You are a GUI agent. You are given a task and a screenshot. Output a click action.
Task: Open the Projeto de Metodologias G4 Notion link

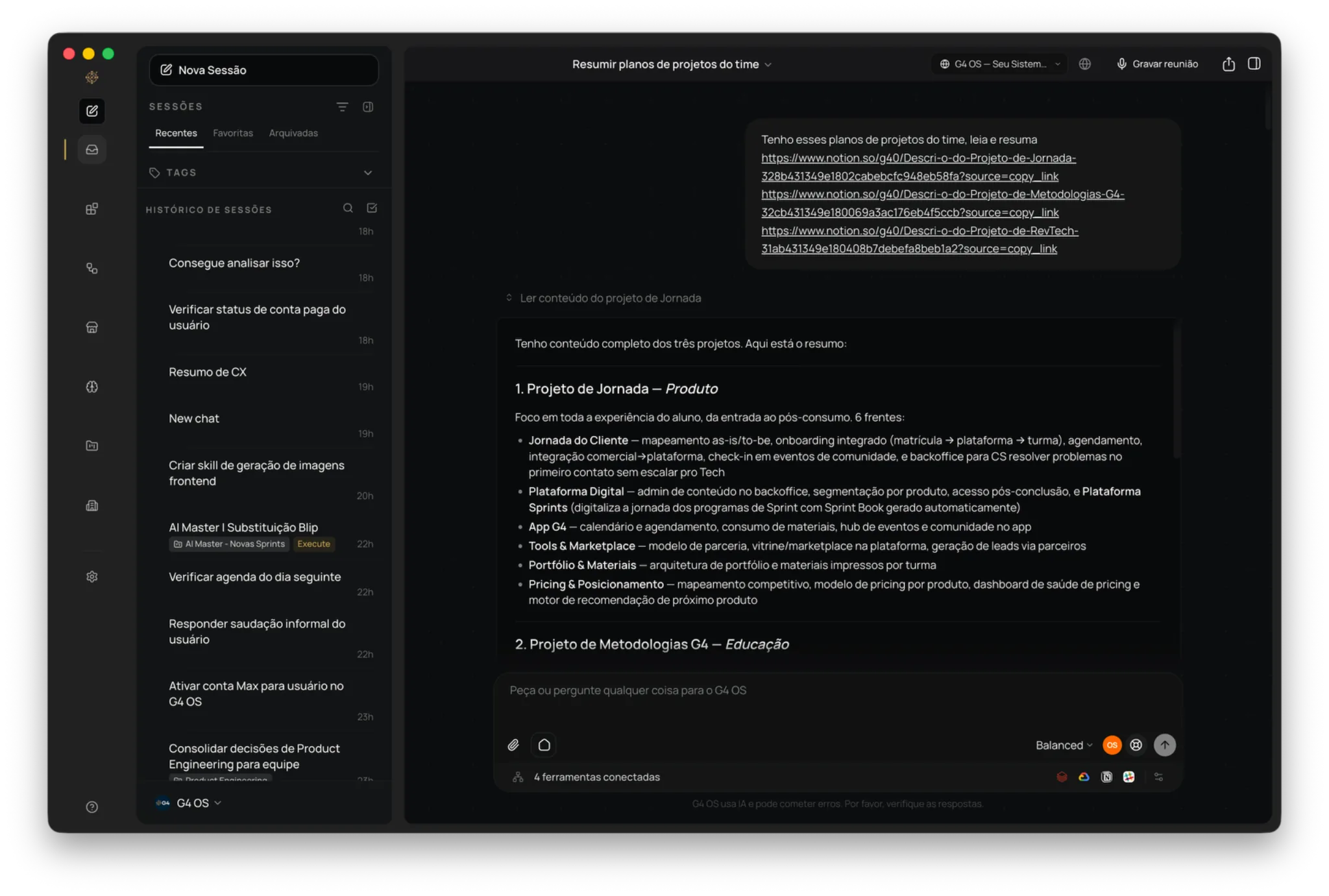(943, 203)
